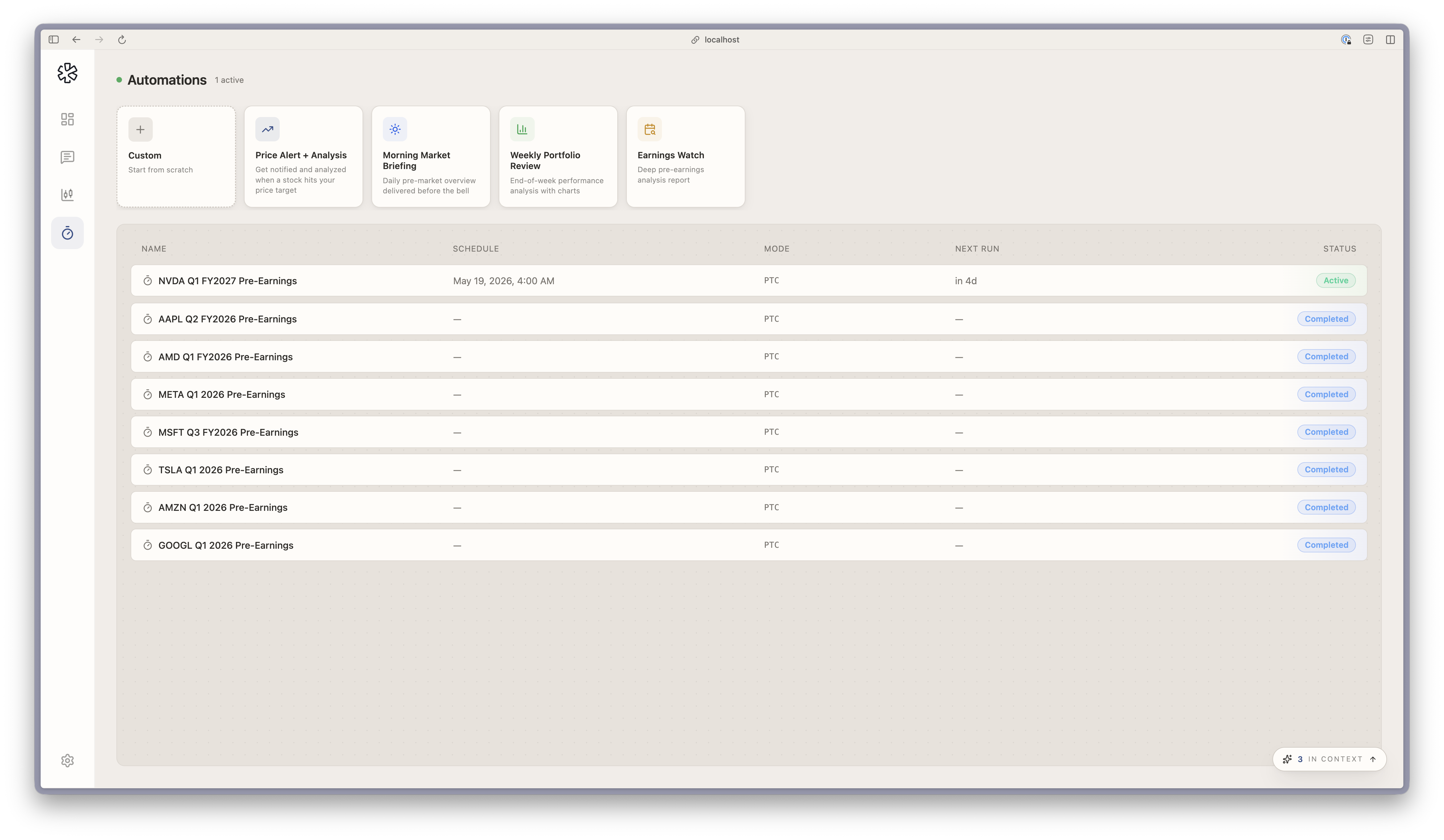Click timer icon beside META Q1 2026 row
The width and height of the screenshot is (1444, 840).
[148, 395]
